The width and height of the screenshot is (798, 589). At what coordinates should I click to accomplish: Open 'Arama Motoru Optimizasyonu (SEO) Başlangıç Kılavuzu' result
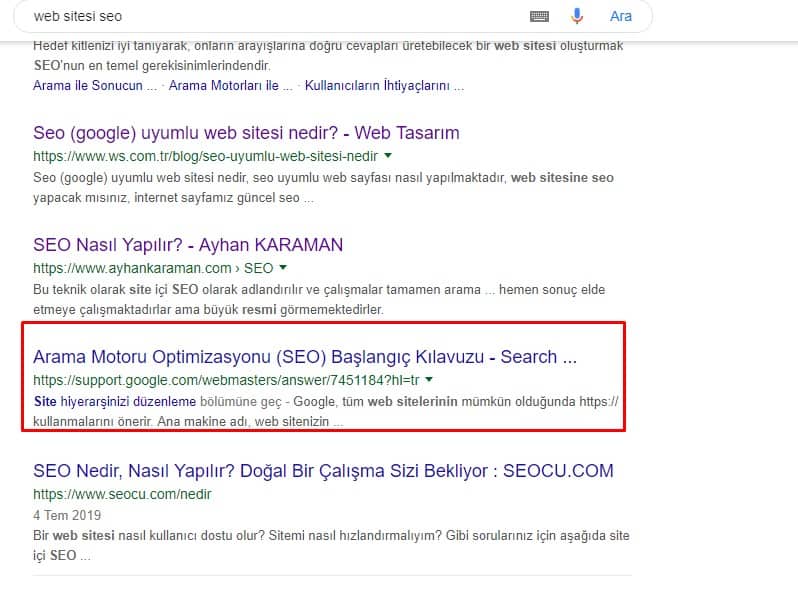point(305,357)
